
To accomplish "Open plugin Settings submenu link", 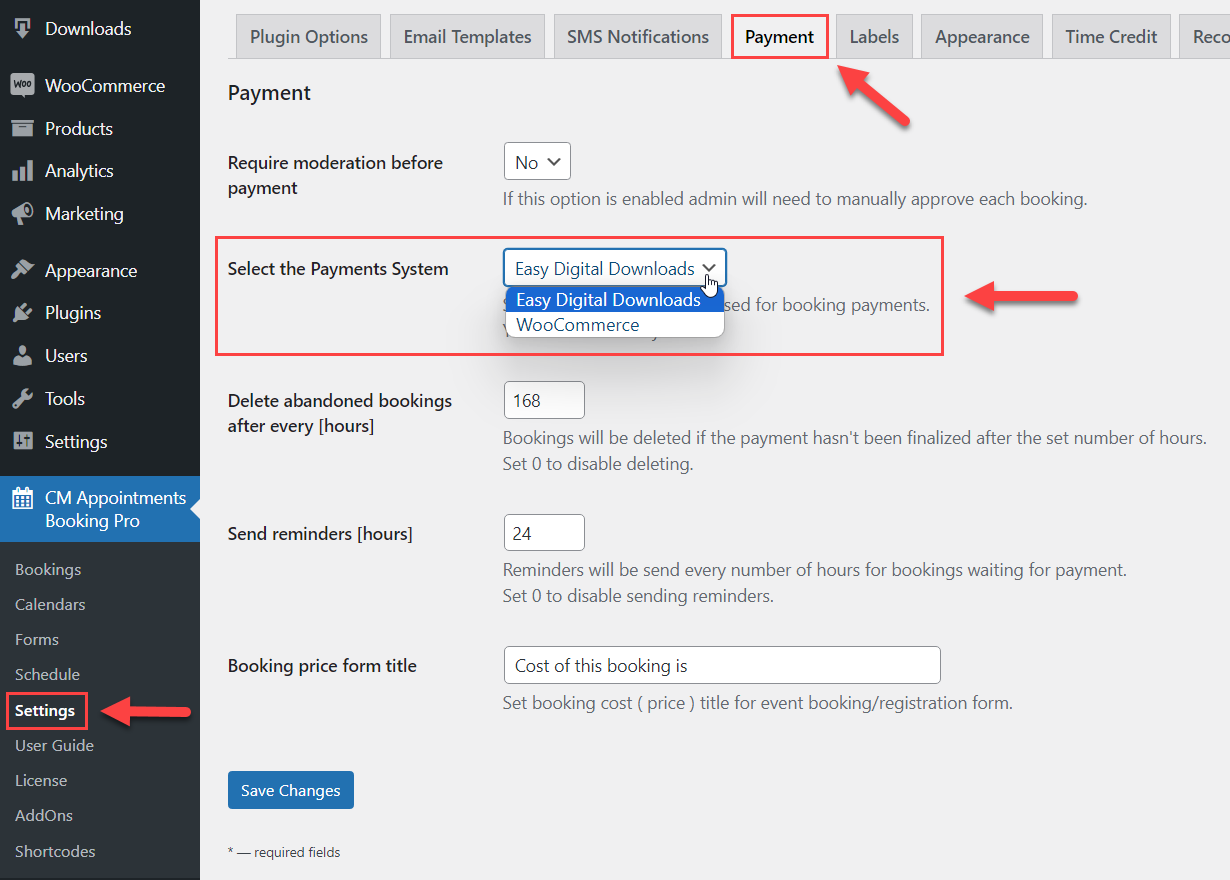I will tap(45, 711).
